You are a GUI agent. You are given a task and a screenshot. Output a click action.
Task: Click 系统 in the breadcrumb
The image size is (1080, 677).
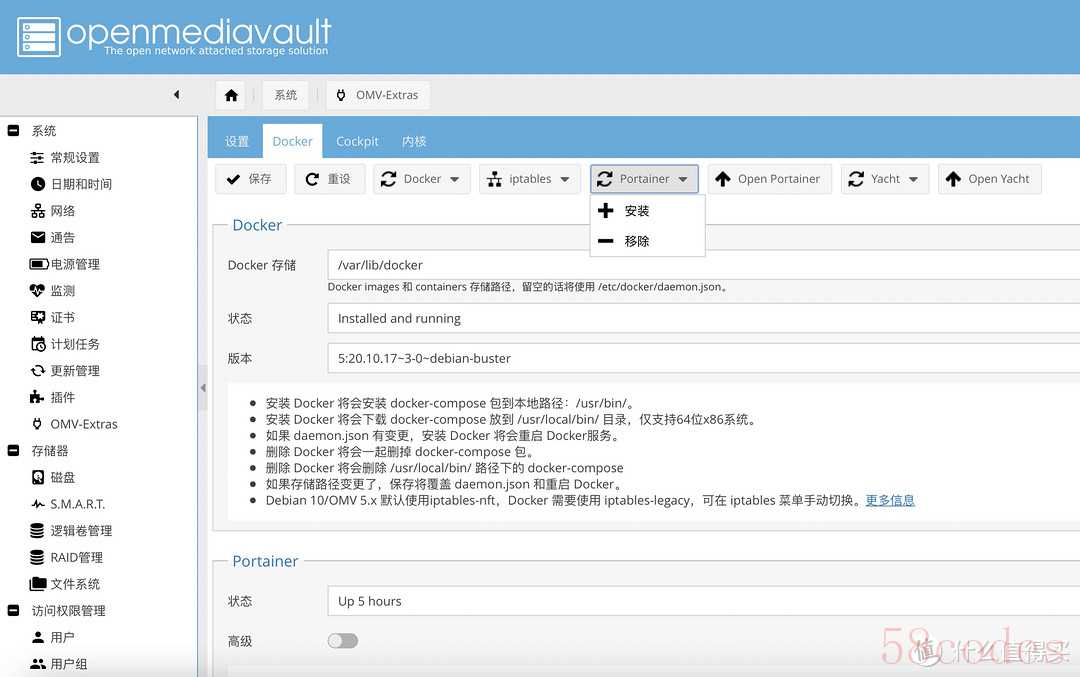(x=285, y=95)
